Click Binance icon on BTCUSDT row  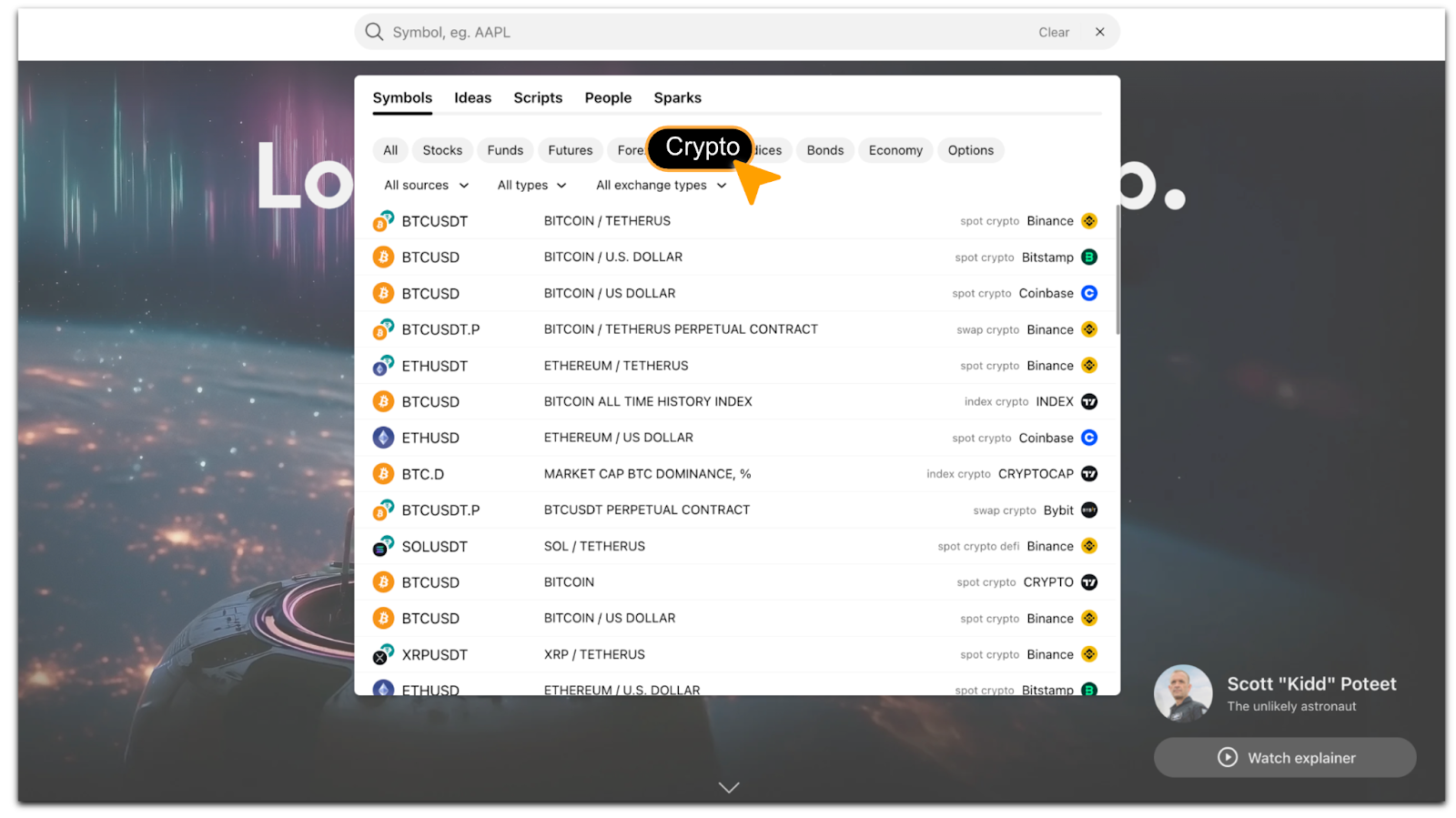point(1088,221)
